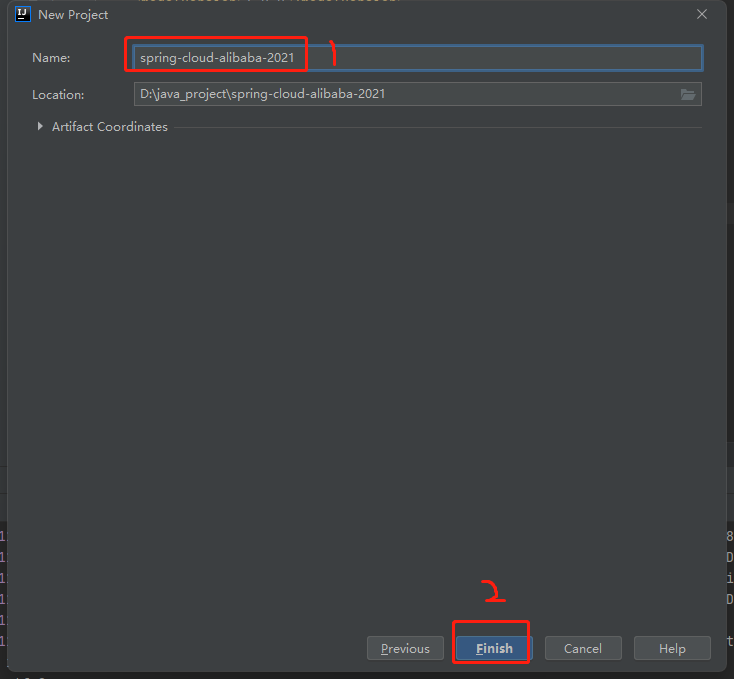Open the folder browse icon for Location
The height and width of the screenshot is (679, 734).
click(x=688, y=95)
